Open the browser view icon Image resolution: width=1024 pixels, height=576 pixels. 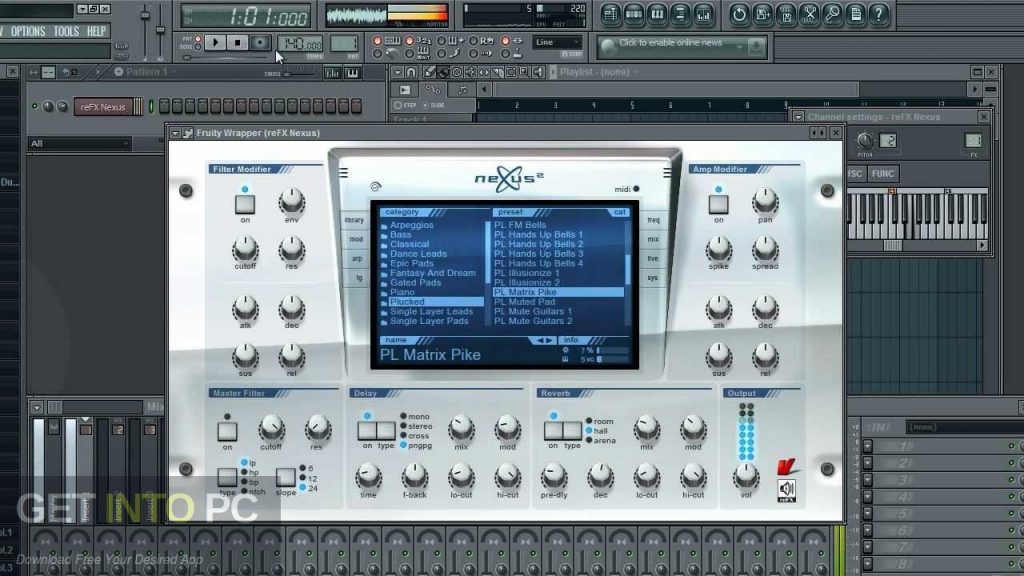coord(680,14)
